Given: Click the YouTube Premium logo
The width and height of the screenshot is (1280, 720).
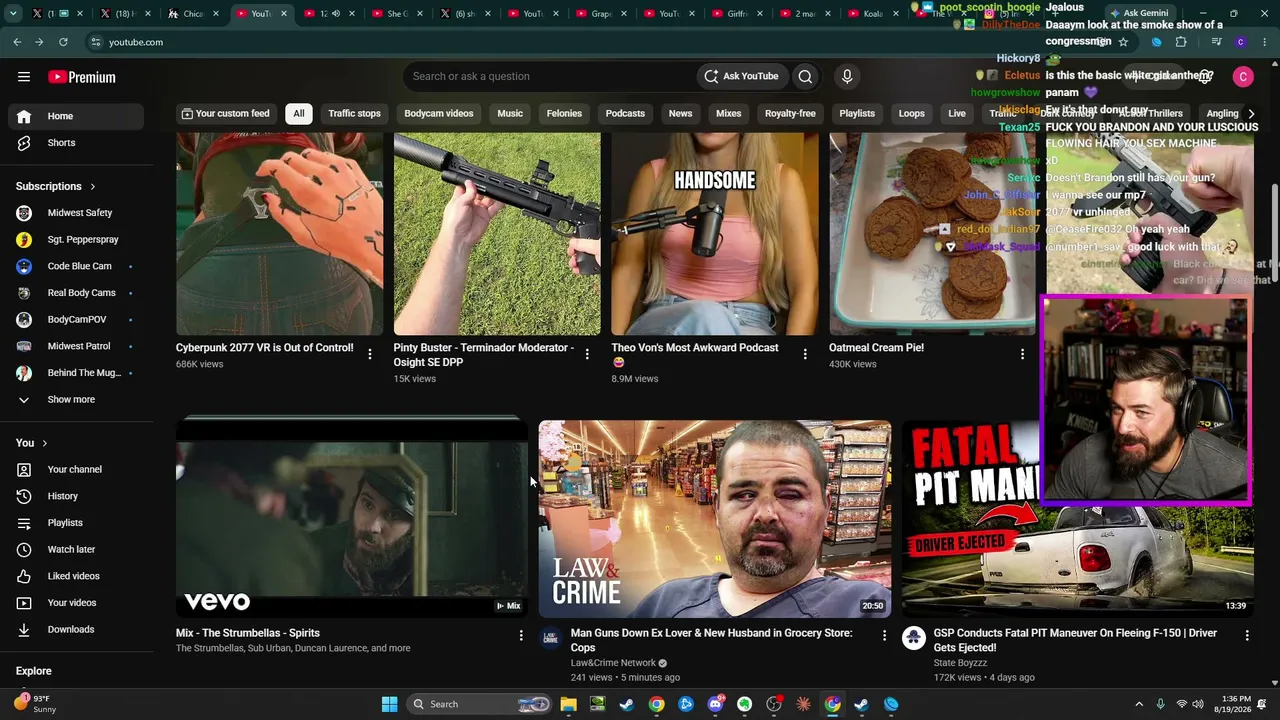Looking at the screenshot, I should point(82,77).
